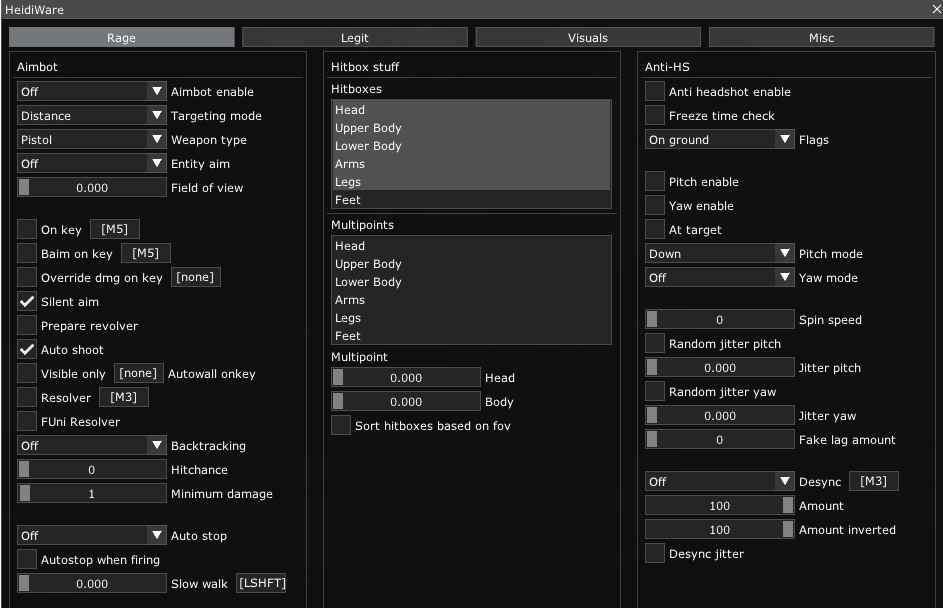The image size is (943, 608).
Task: Click the Multipoint Body slider
Action: point(406,402)
